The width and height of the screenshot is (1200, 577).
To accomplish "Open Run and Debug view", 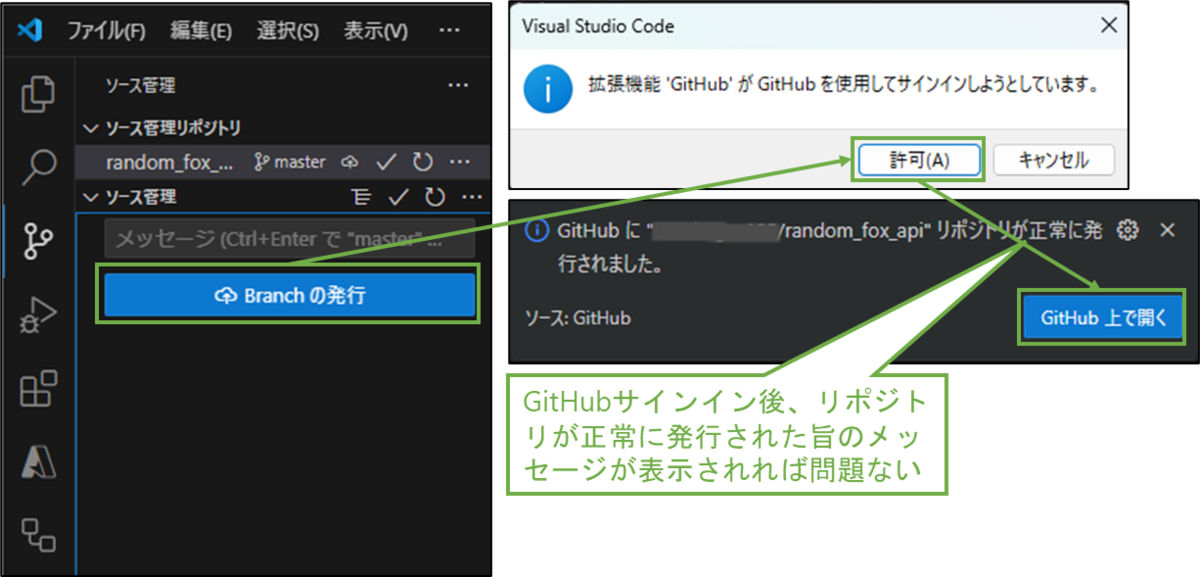I will [x=39, y=316].
